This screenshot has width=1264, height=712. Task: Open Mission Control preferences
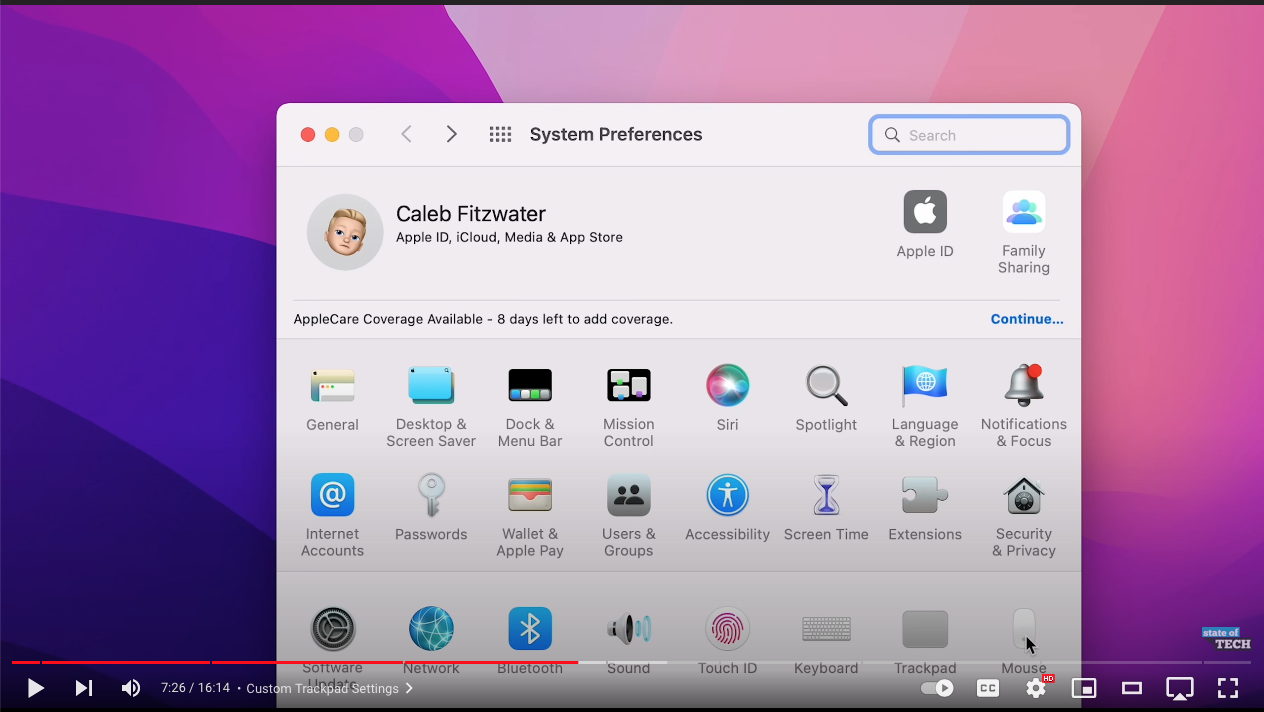pos(628,406)
